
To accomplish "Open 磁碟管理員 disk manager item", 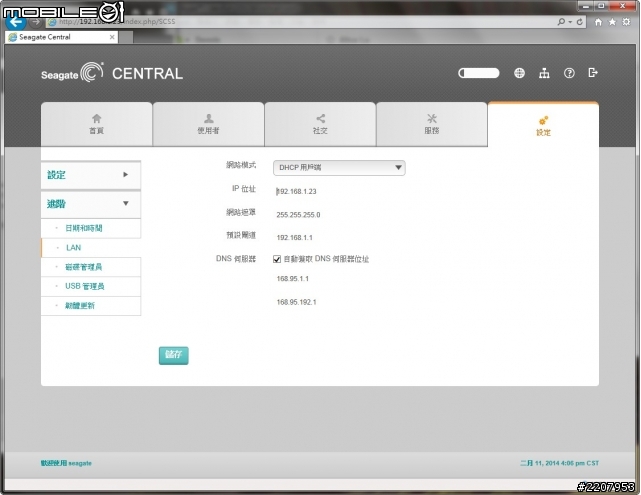I will pos(91,267).
